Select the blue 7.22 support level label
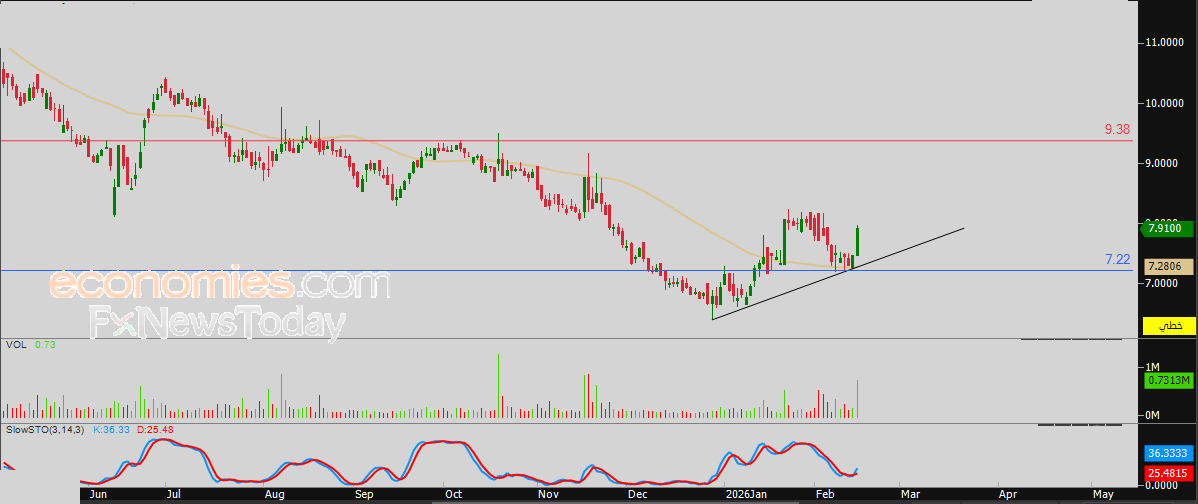Image resolution: width=1198 pixels, height=504 pixels. click(x=1117, y=259)
